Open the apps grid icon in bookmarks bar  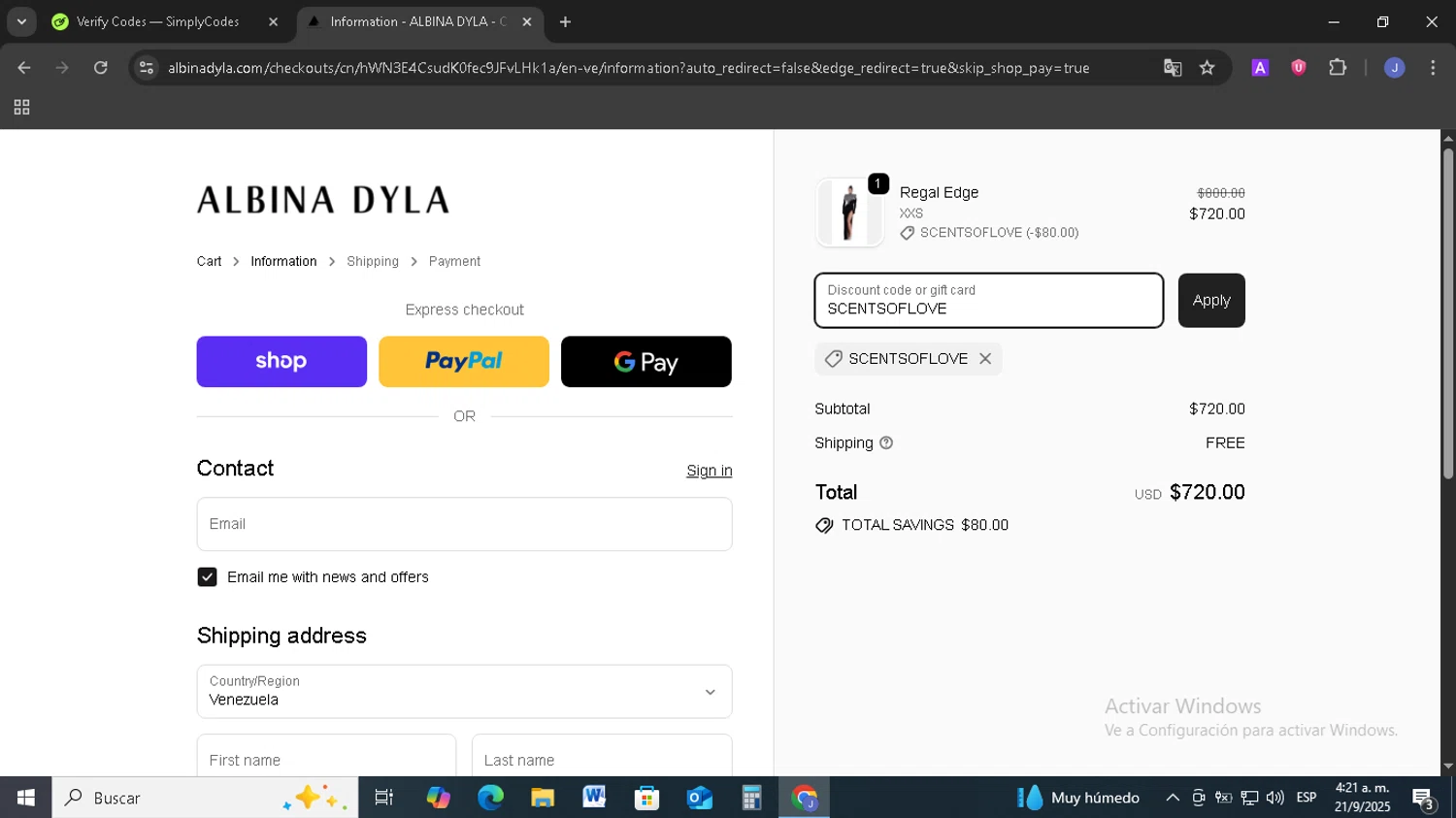[21, 108]
